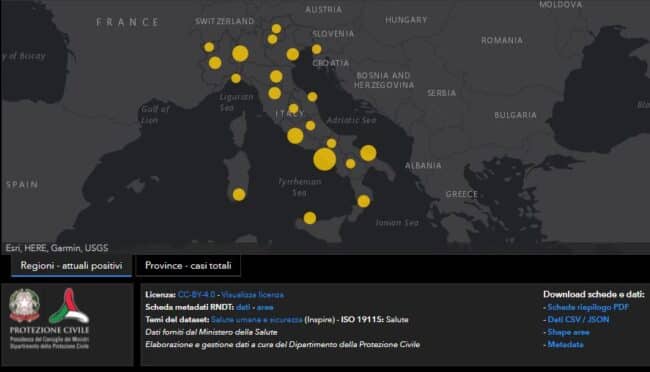Select the westernmost marker near the French border
Viewport: 650px width, 372px height.
[209, 47]
